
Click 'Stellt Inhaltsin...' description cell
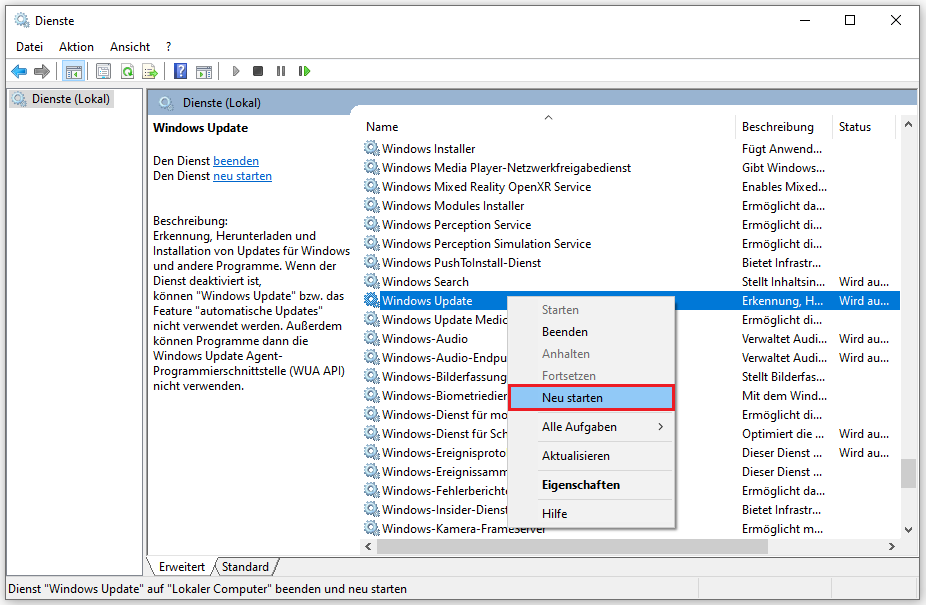tap(783, 282)
